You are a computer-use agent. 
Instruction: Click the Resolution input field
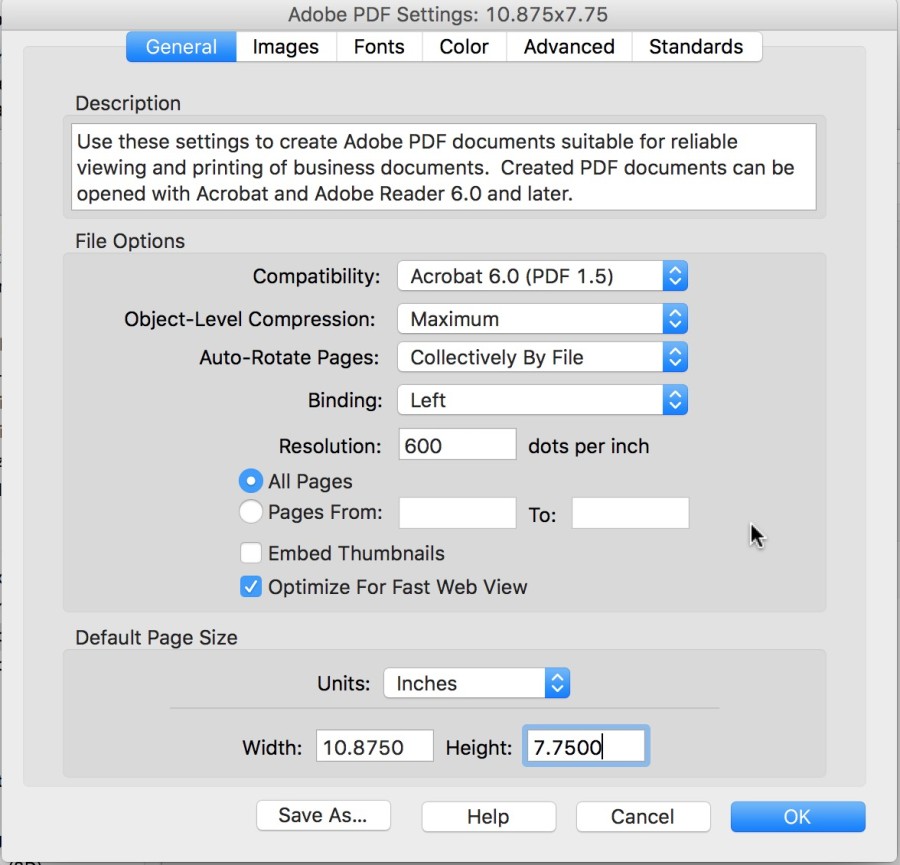(x=457, y=444)
